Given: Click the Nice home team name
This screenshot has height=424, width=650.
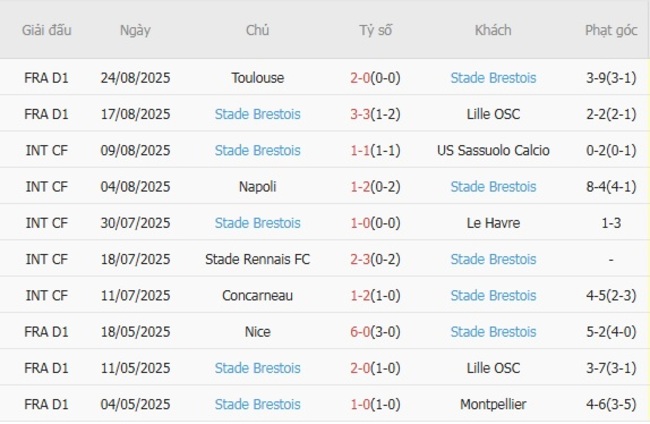Looking at the screenshot, I should click(257, 332).
